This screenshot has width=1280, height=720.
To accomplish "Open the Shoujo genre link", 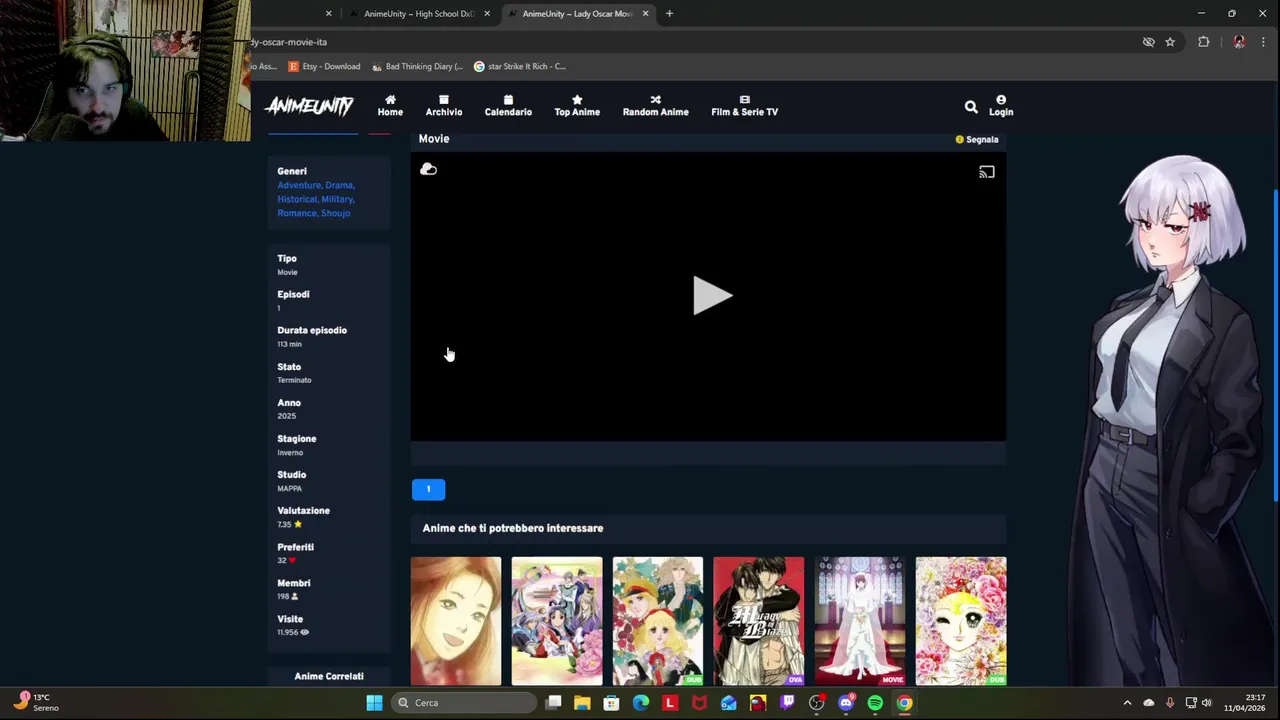I will click(x=335, y=213).
